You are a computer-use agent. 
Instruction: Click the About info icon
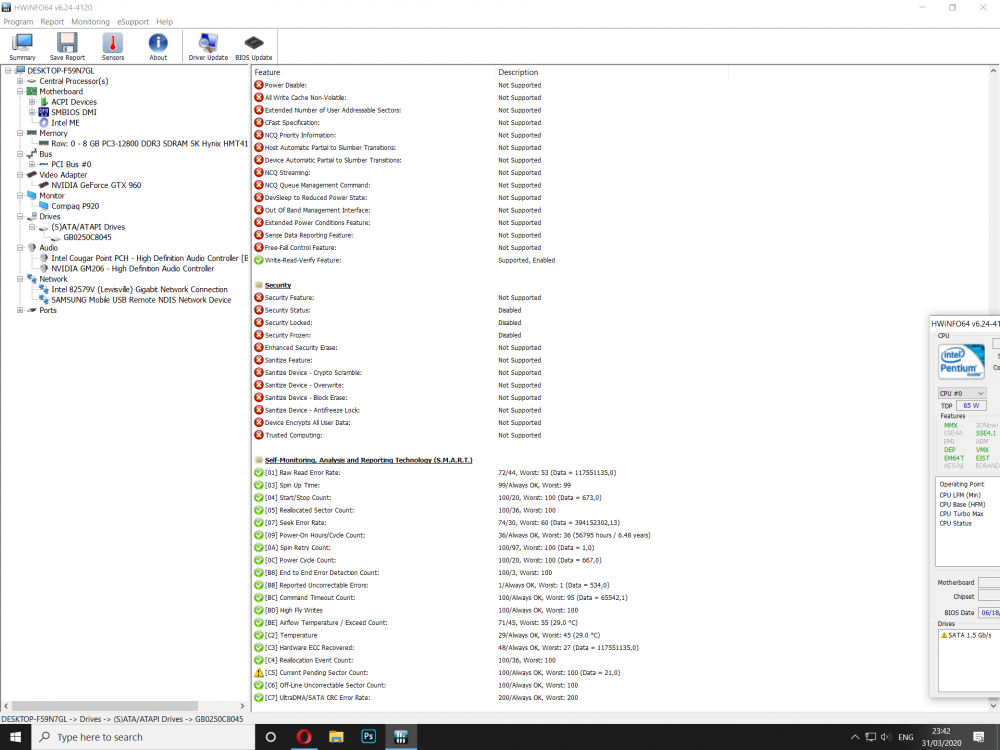point(158,47)
